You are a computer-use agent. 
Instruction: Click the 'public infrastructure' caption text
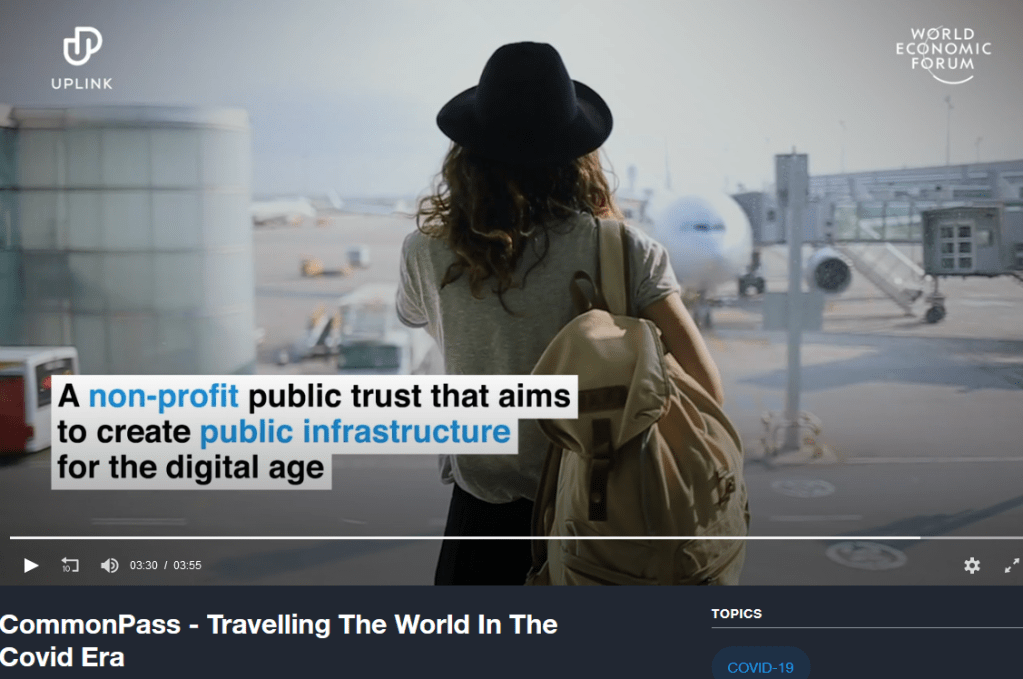coord(355,432)
